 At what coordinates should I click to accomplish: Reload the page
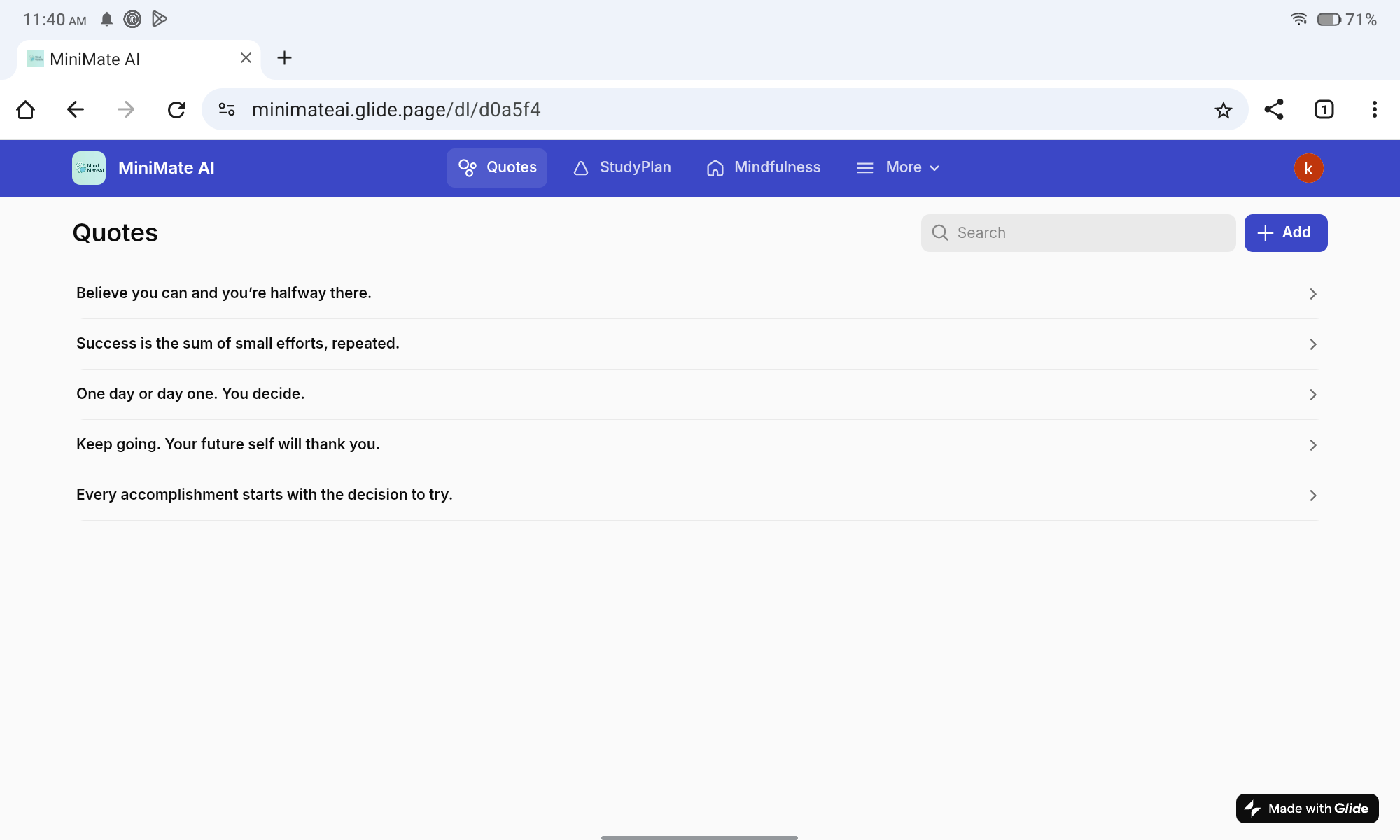tap(176, 110)
